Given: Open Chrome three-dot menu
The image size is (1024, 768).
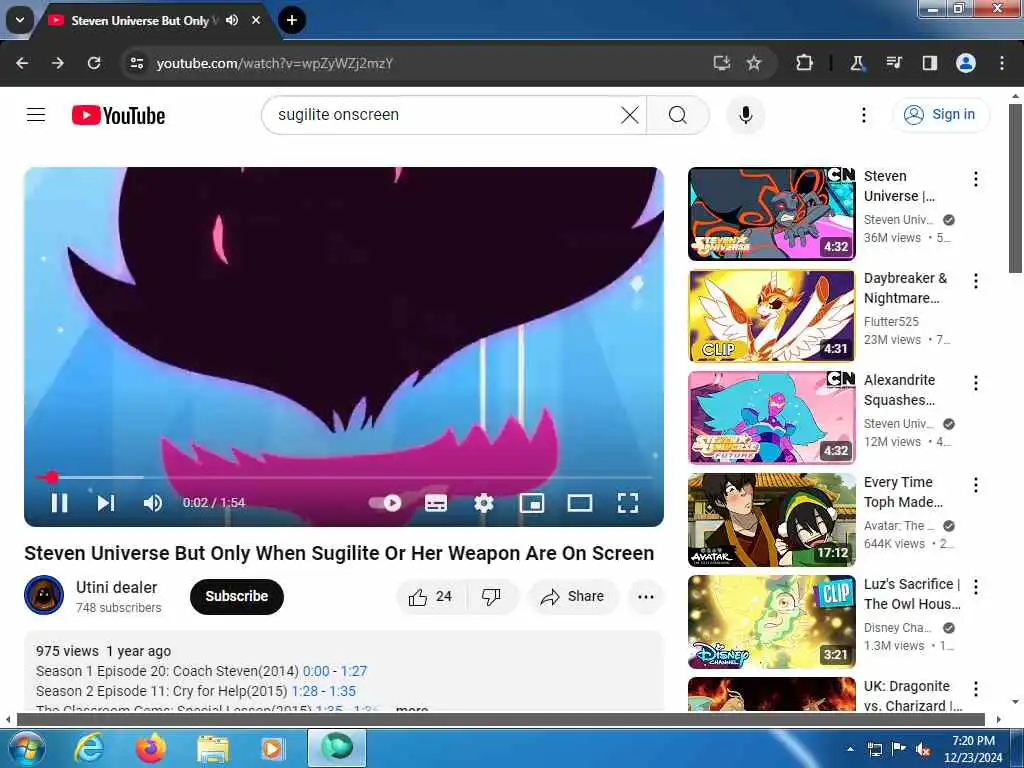Looking at the screenshot, I should click(x=1002, y=63).
